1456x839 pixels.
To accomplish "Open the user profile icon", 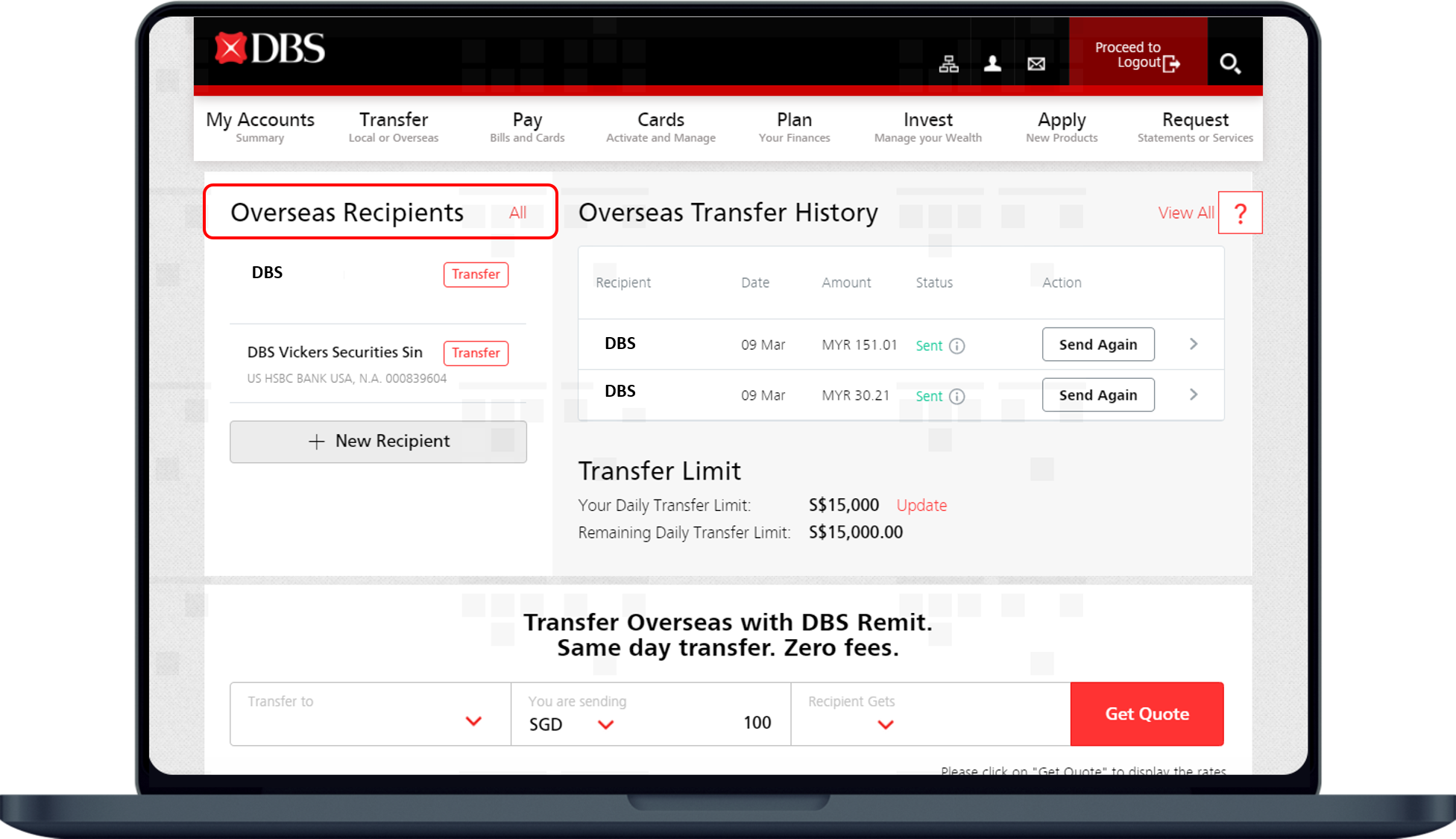I will pos(992,64).
